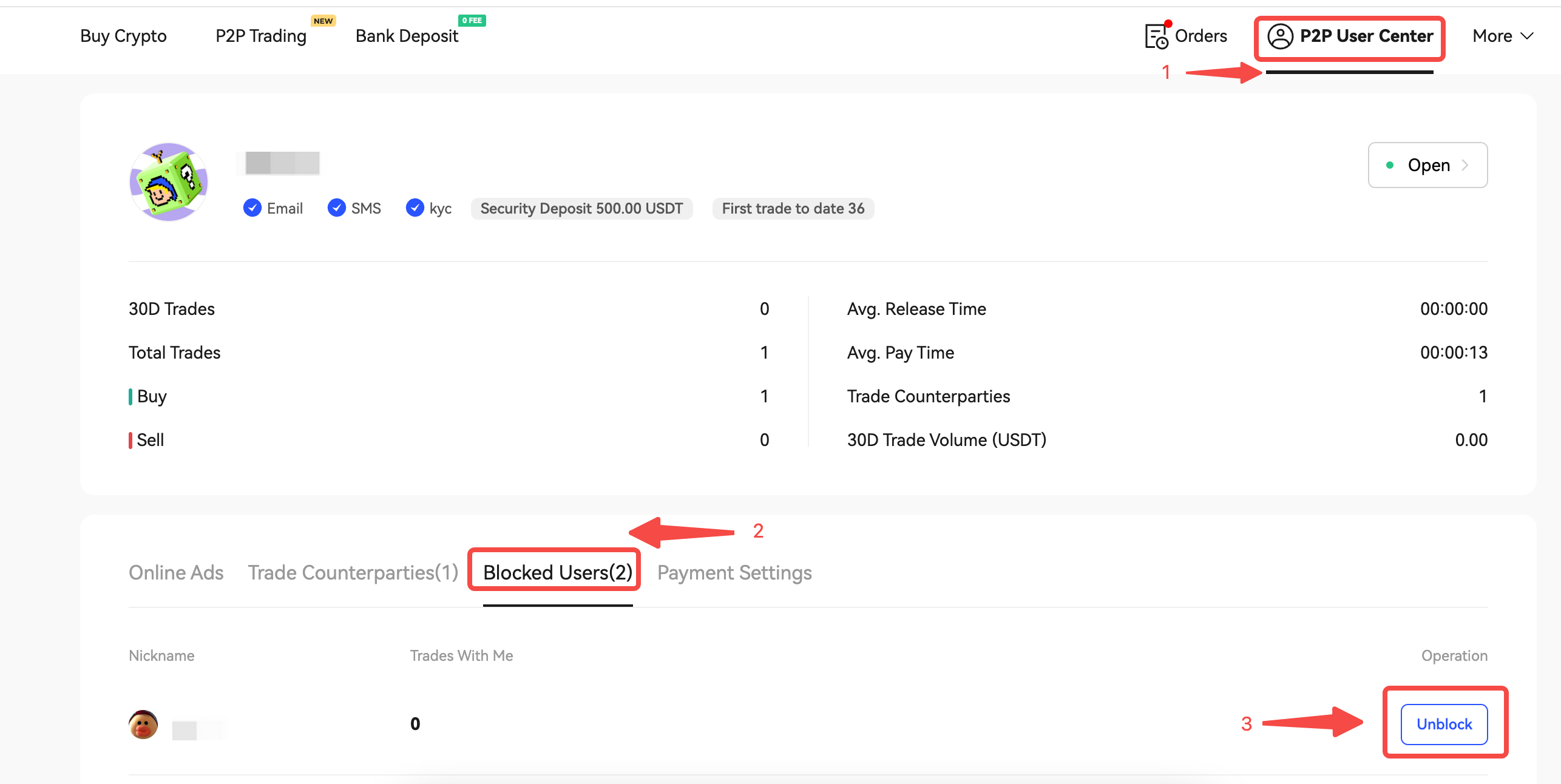Click the Security Deposit 500.00 USDT tag
Image resolution: width=1561 pixels, height=784 pixels.
pyautogui.click(x=581, y=208)
